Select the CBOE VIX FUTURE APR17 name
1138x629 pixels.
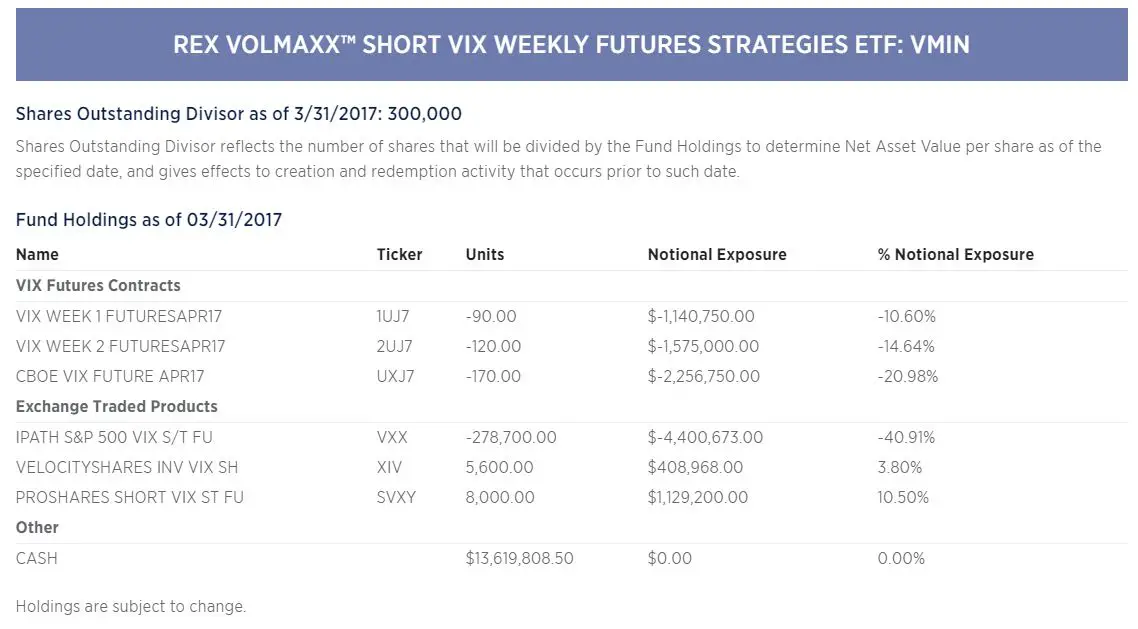click(x=110, y=377)
